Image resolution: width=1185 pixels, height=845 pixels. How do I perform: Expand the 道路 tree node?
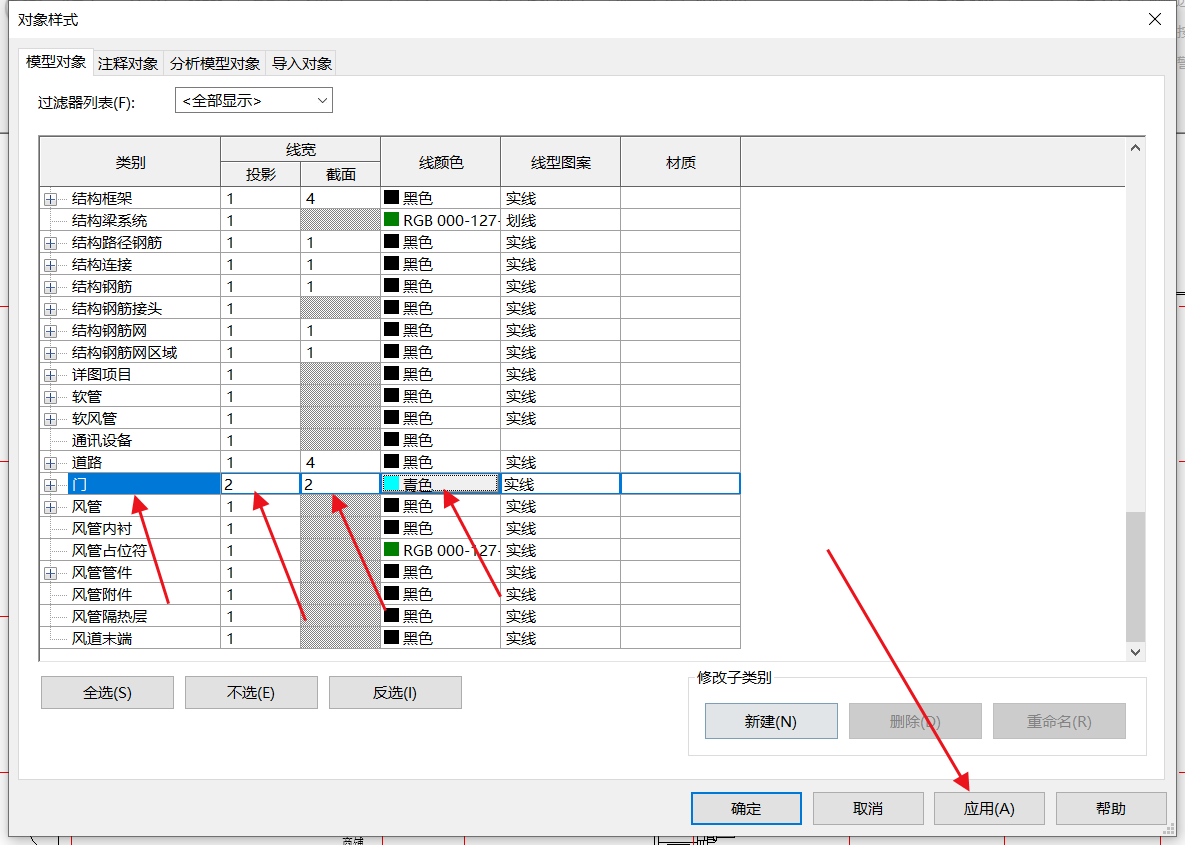coord(50,463)
